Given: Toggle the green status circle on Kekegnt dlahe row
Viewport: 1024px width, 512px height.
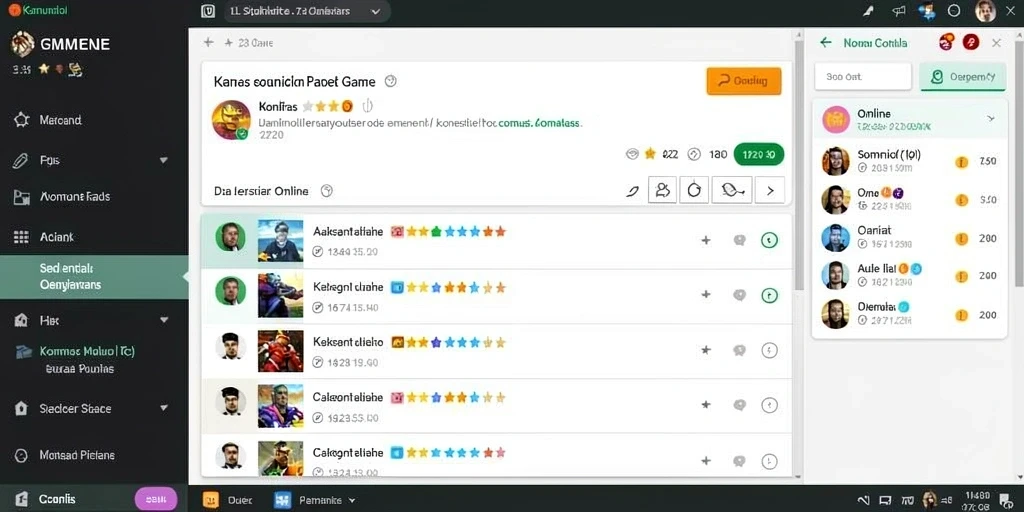Looking at the screenshot, I should 769,295.
